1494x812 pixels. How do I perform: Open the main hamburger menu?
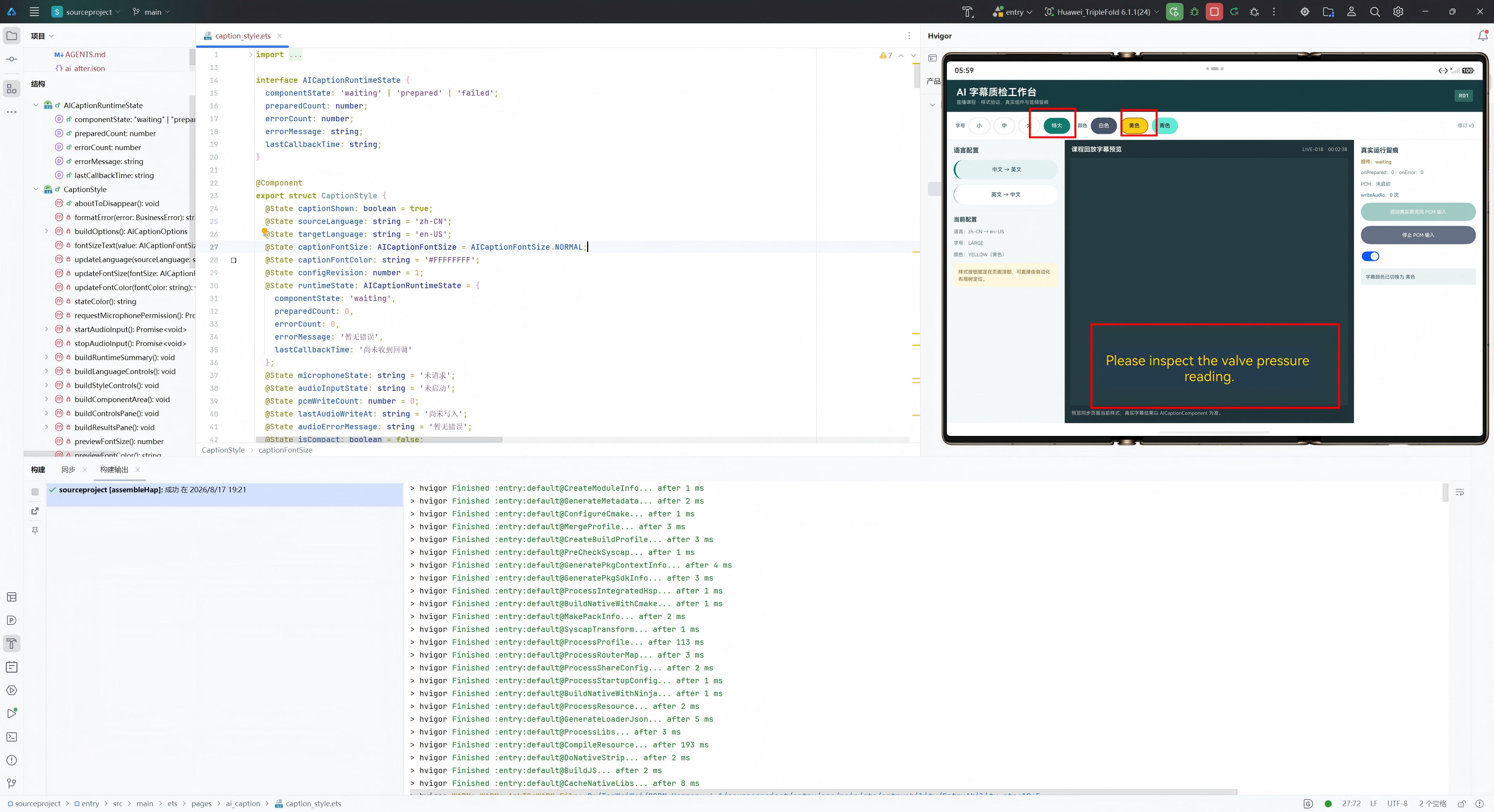coord(34,12)
